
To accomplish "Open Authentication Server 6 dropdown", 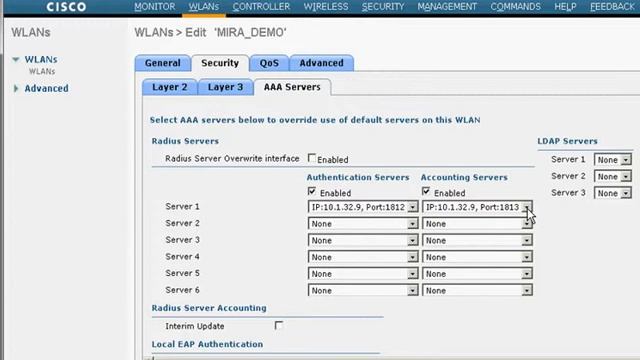I will [x=363, y=291].
